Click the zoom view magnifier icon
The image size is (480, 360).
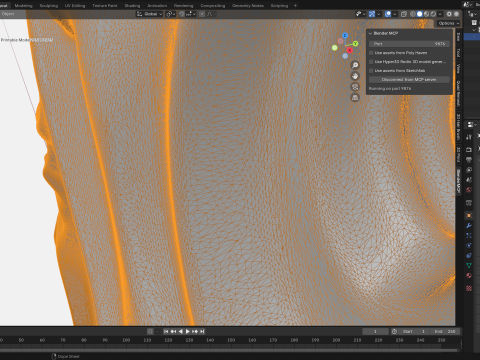pyautogui.click(x=355, y=65)
